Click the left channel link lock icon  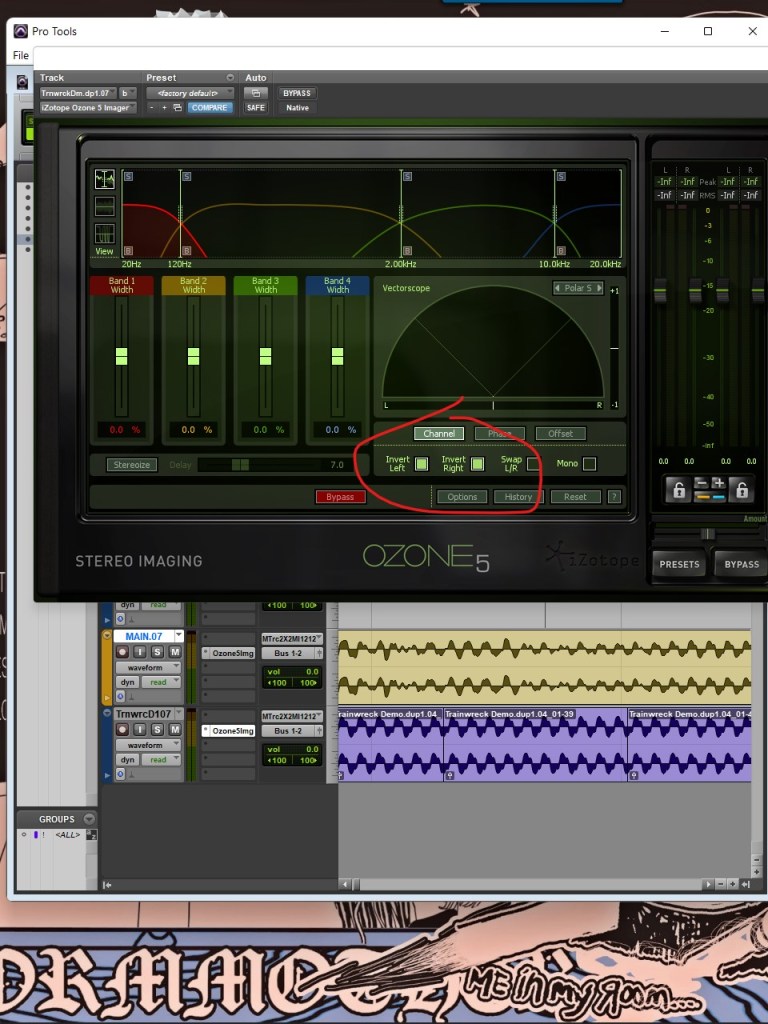click(x=679, y=489)
